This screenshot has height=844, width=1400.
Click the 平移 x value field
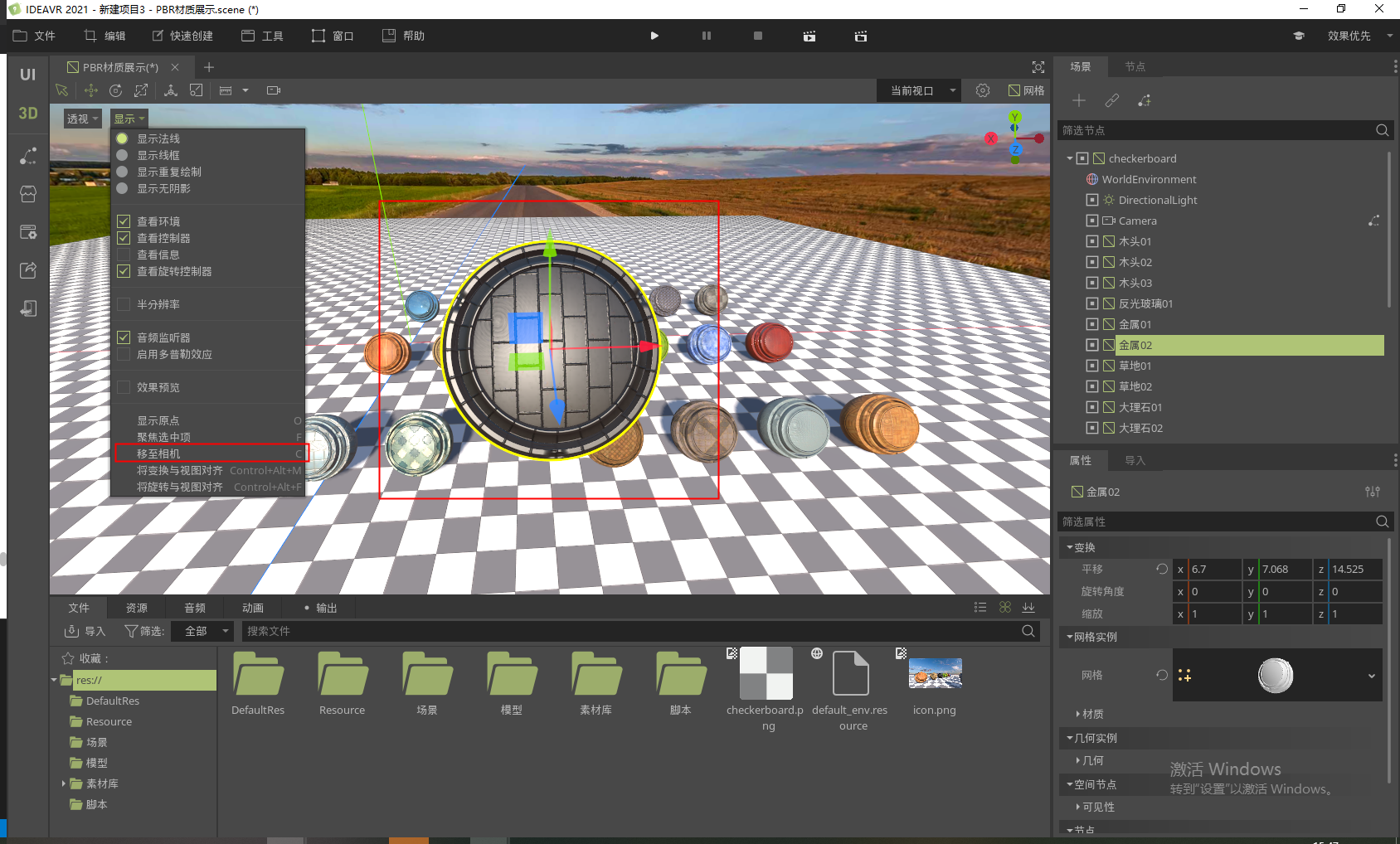tap(1213, 570)
